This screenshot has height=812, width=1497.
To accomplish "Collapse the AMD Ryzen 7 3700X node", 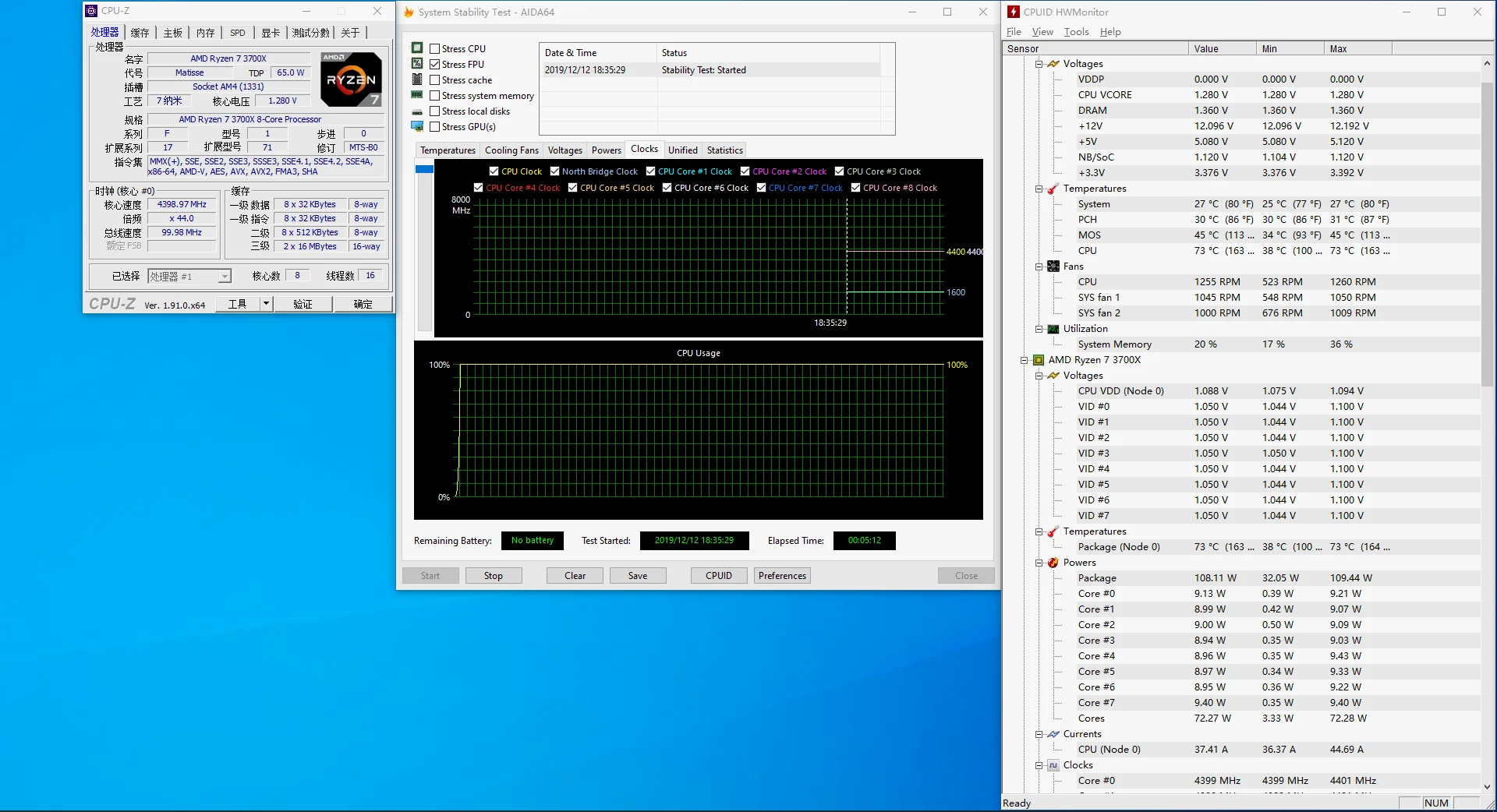I will tap(1024, 360).
